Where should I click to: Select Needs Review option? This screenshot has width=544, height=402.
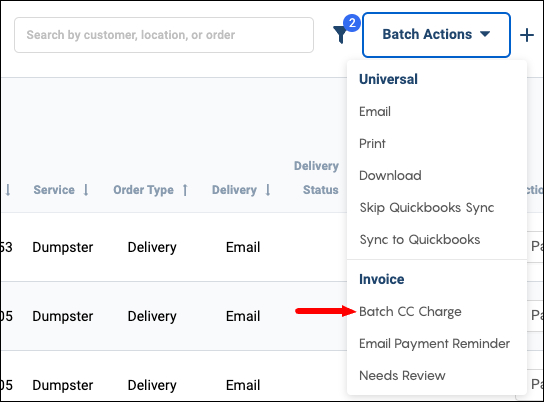(402, 375)
